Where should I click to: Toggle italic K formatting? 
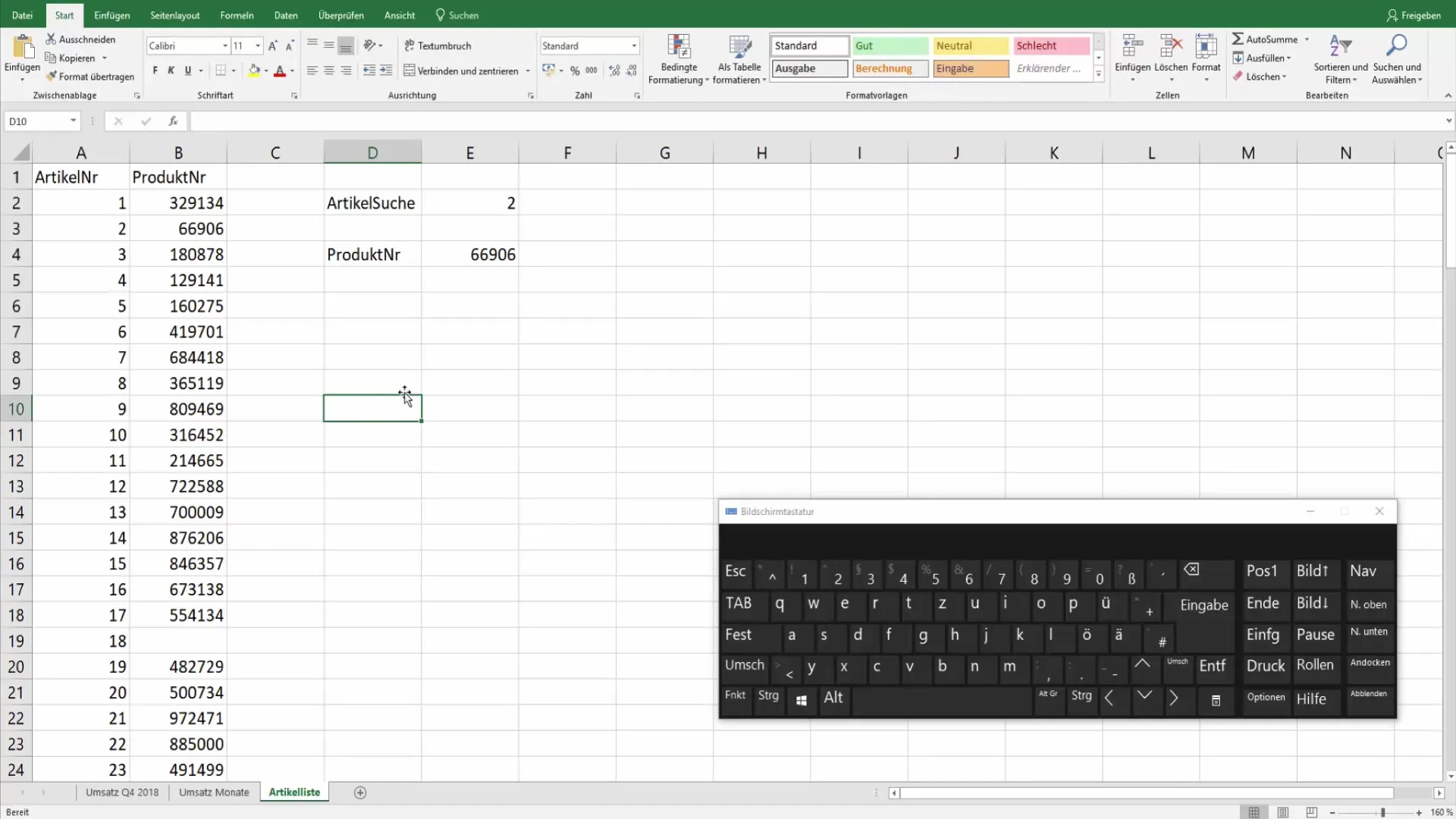pyautogui.click(x=171, y=71)
